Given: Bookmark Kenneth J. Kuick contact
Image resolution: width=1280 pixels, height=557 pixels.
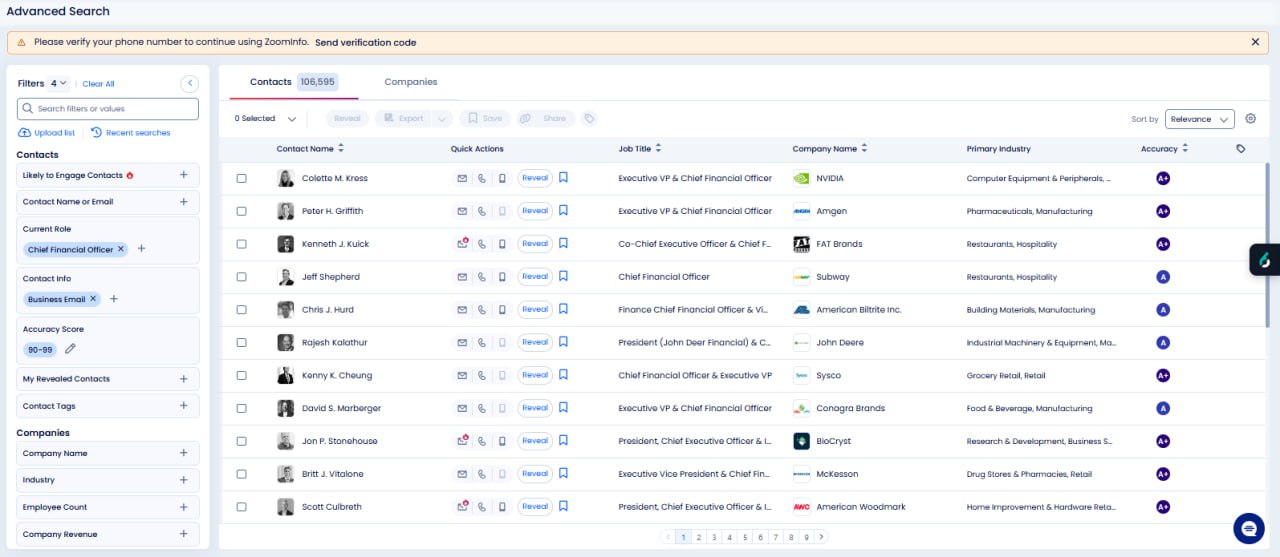Looking at the screenshot, I should (x=564, y=244).
